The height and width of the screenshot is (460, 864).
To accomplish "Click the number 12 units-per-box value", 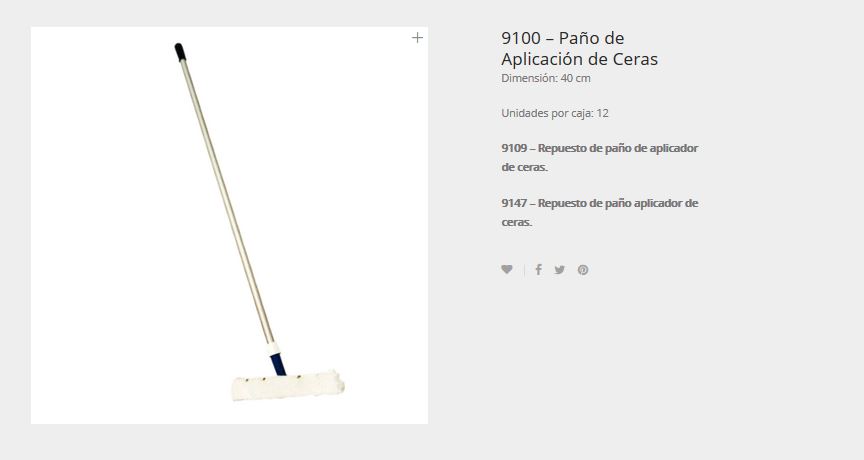I will click(x=603, y=113).
